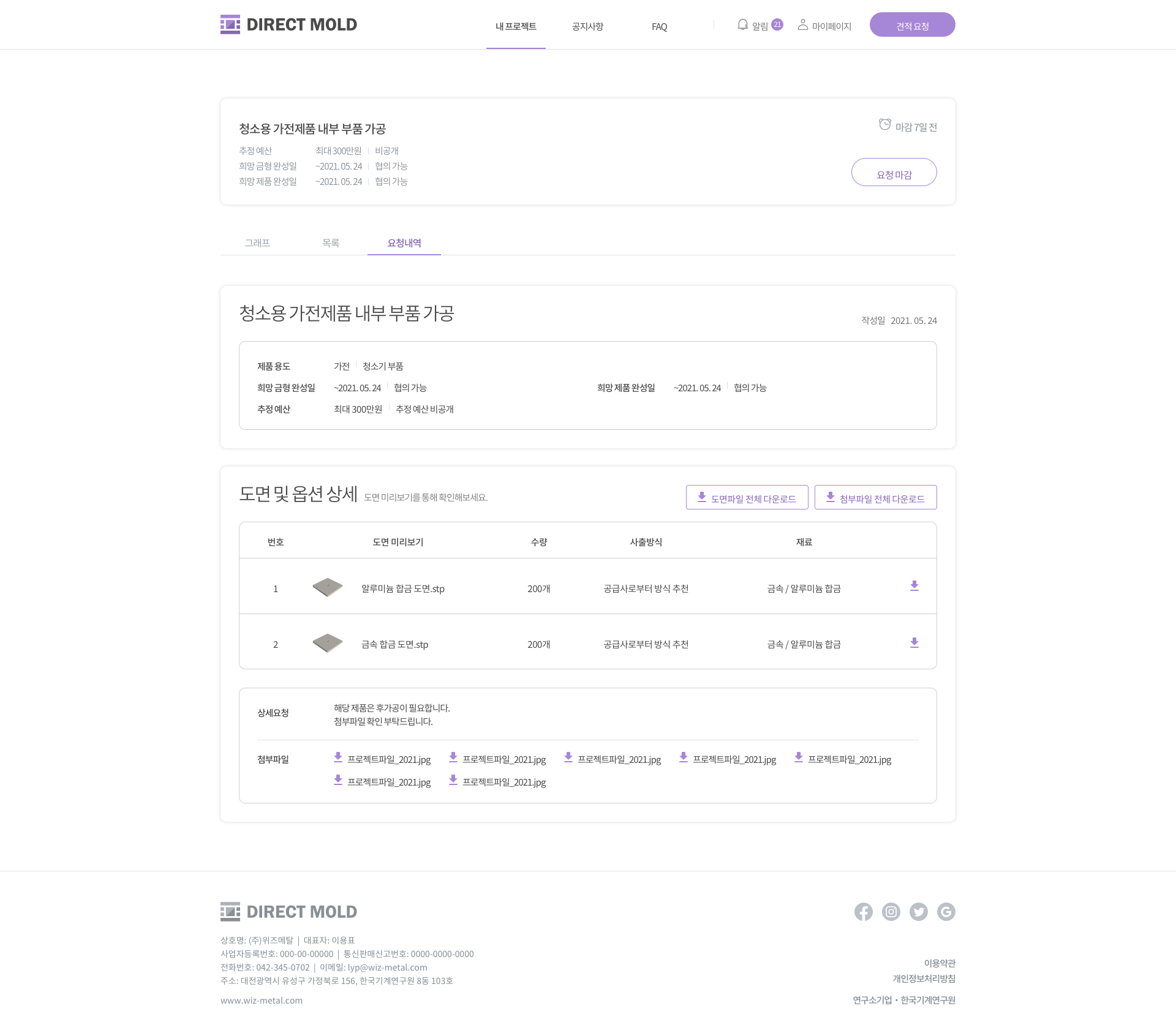
Task: Download 알루미늄 합금 도면.stp file icon
Action: [x=914, y=586]
